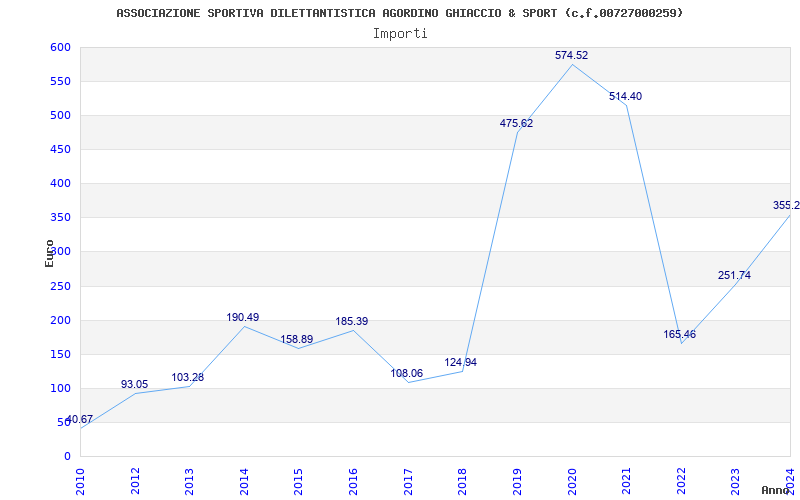Select the 2022 x-axis year label
Image resolution: width=800 pixels, height=500 pixels.
[681, 481]
